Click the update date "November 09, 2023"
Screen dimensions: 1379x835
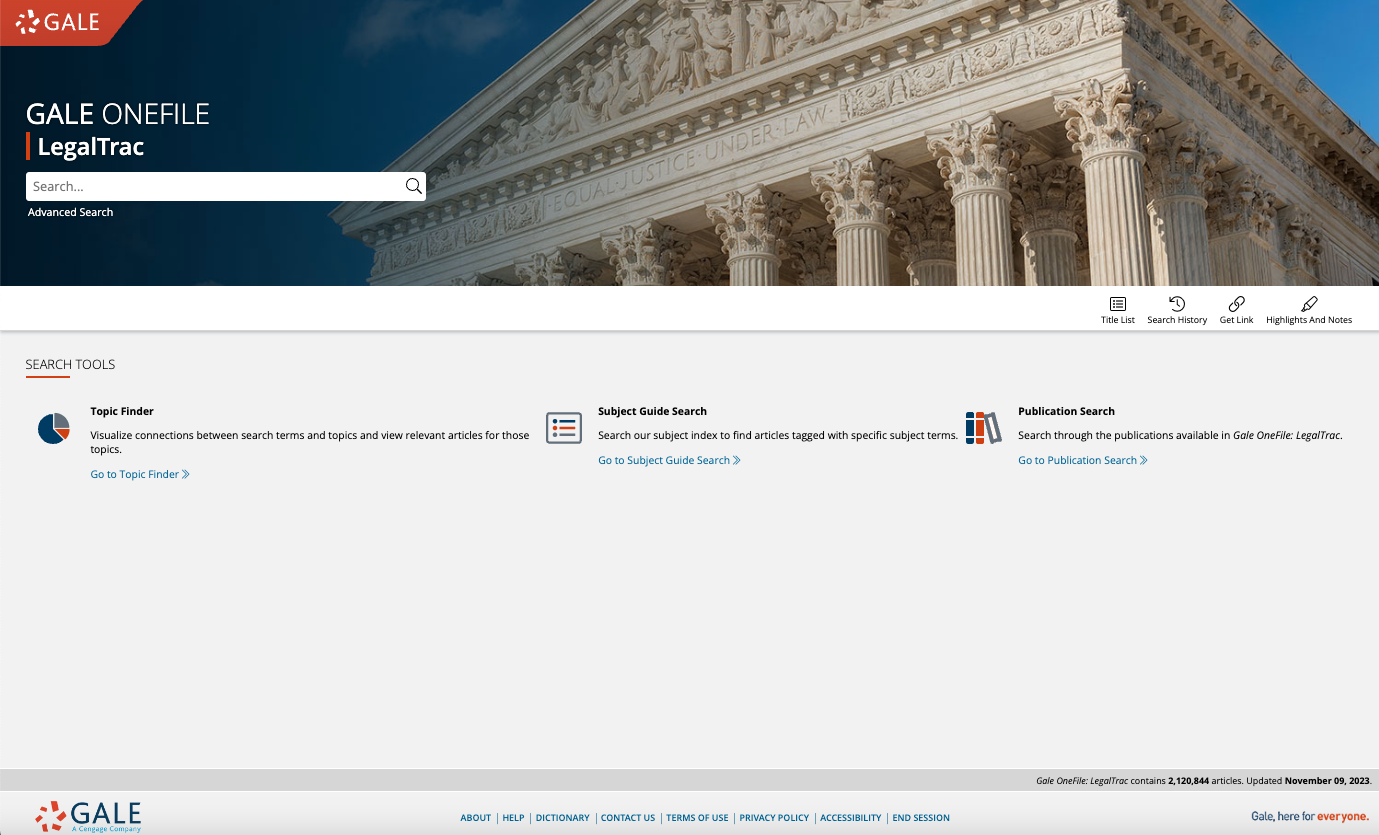(1327, 780)
